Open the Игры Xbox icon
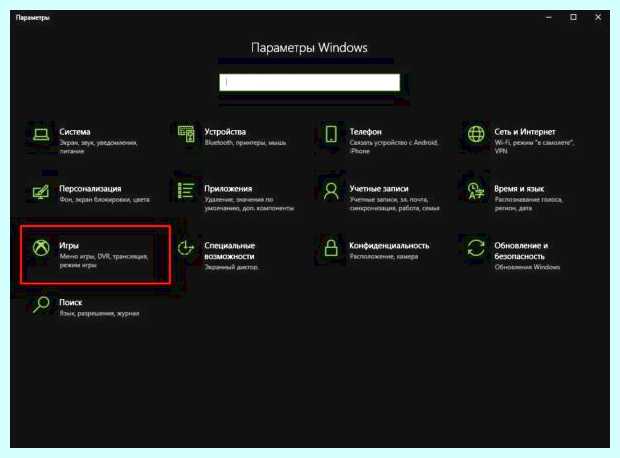 click(41, 248)
